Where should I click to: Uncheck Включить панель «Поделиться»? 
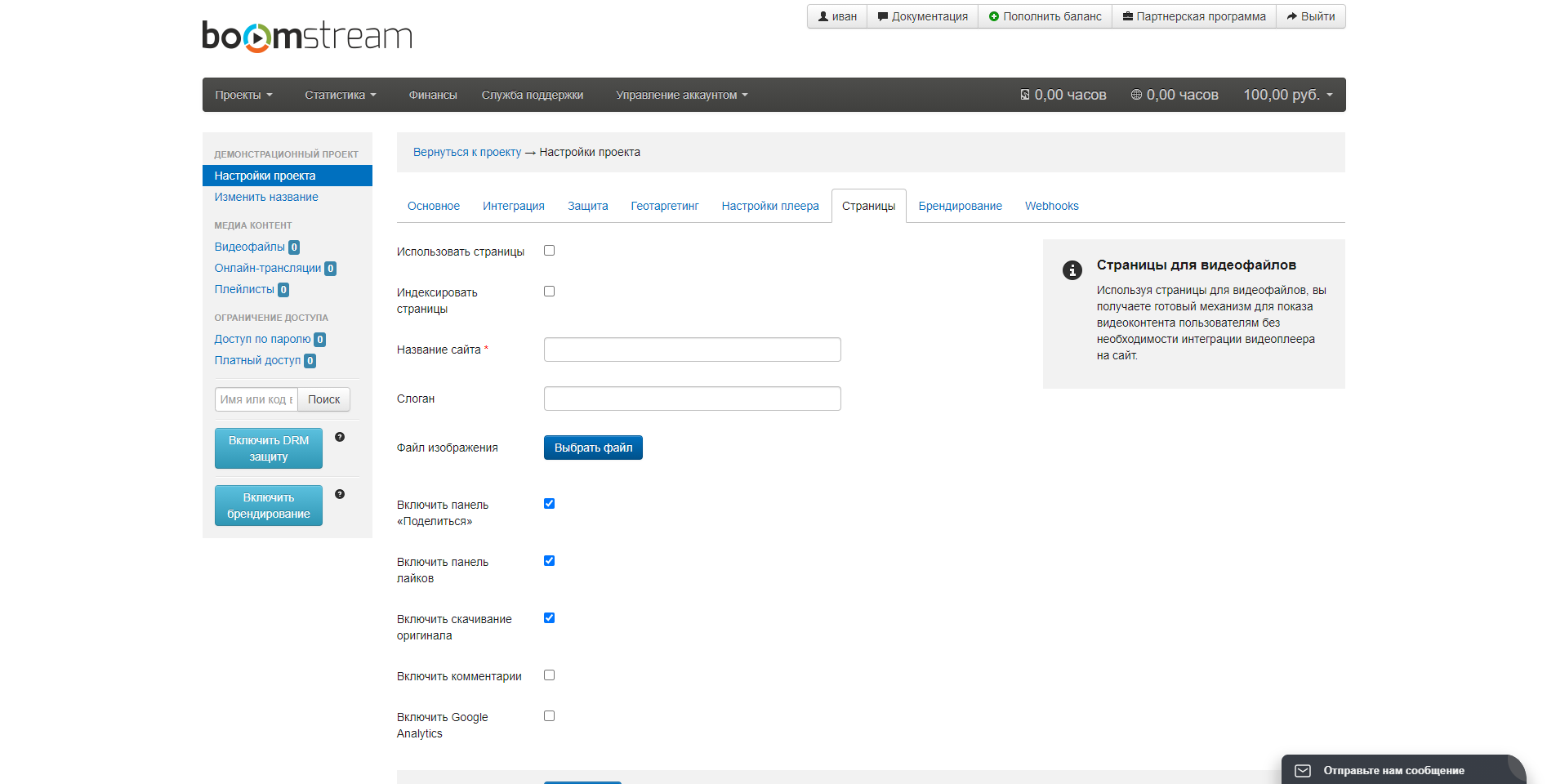pos(550,504)
